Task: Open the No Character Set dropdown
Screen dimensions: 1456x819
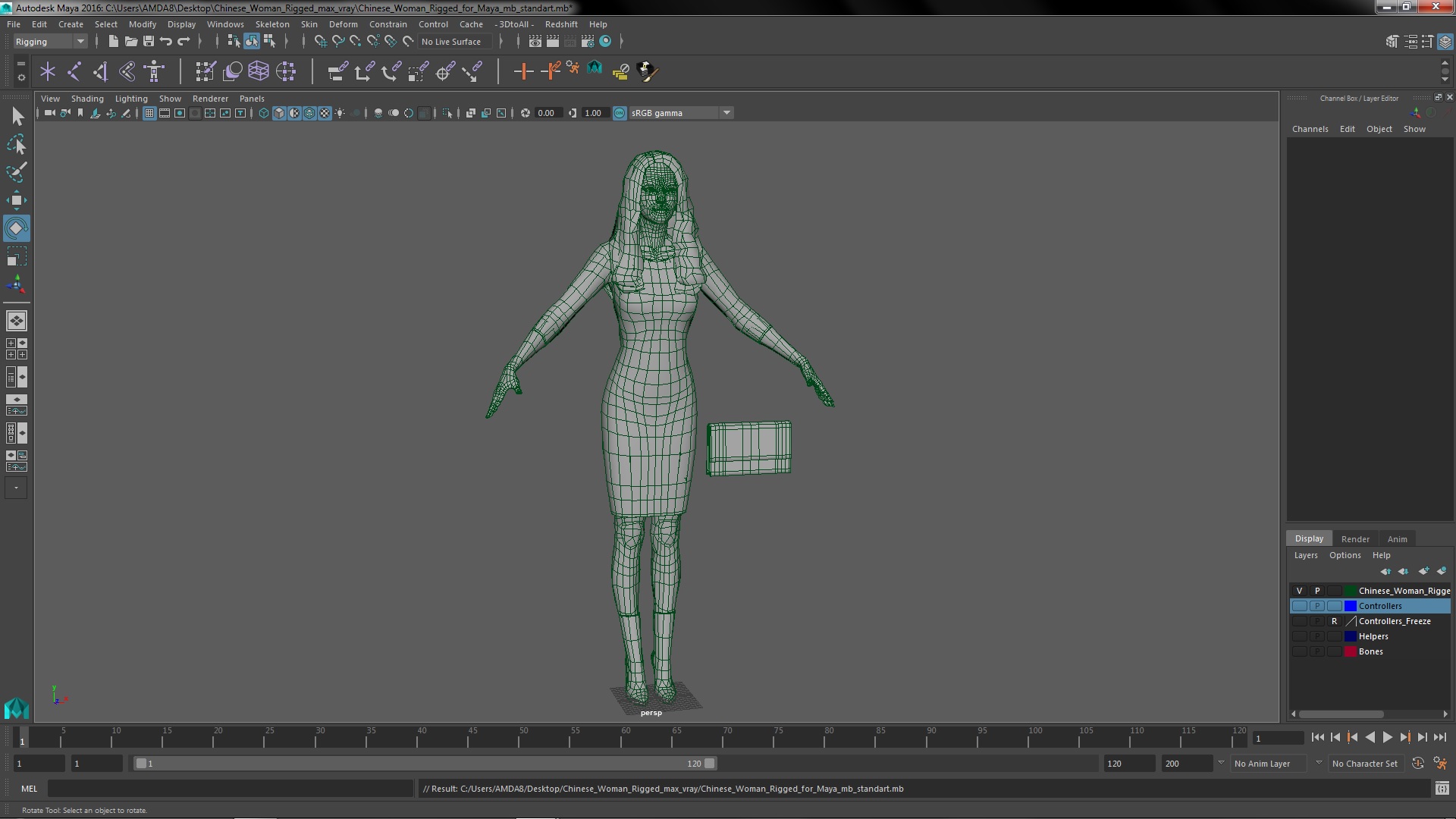Action: [1365, 764]
